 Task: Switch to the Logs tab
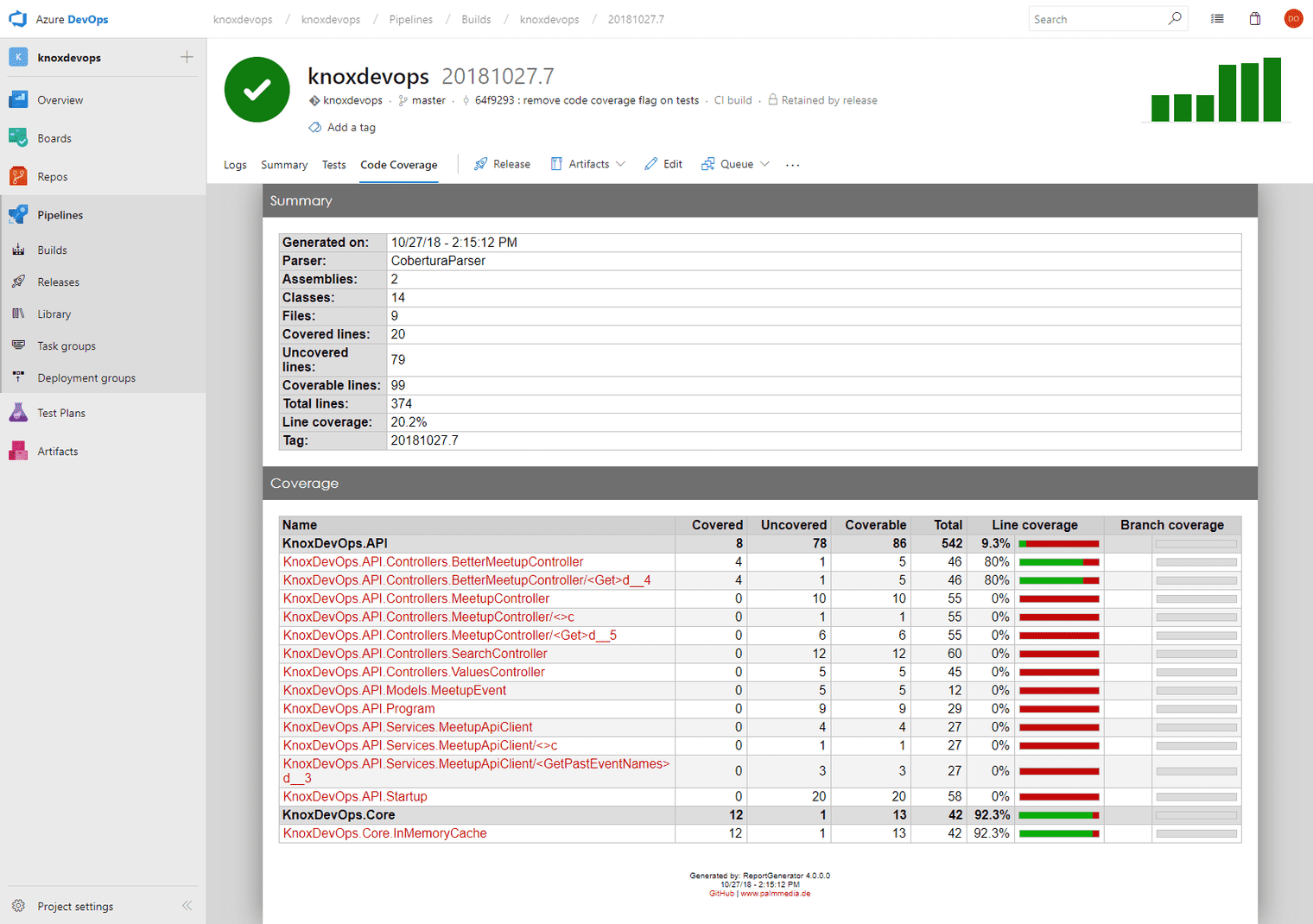click(235, 165)
